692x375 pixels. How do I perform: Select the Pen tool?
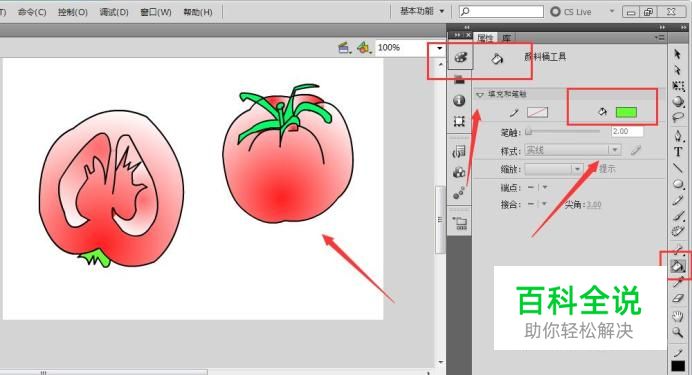[678, 135]
